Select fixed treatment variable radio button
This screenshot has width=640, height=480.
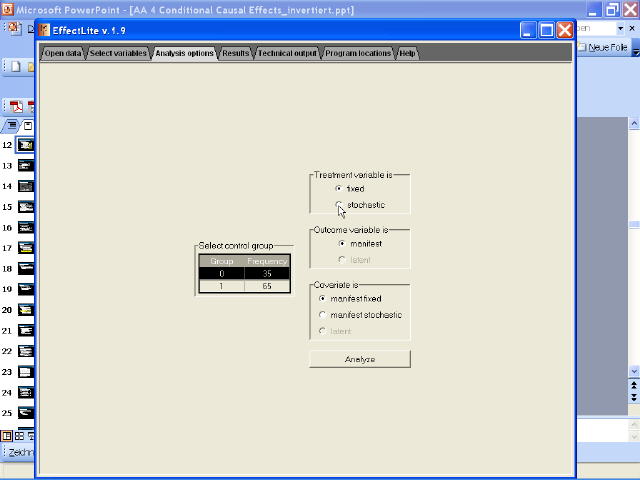click(x=339, y=188)
